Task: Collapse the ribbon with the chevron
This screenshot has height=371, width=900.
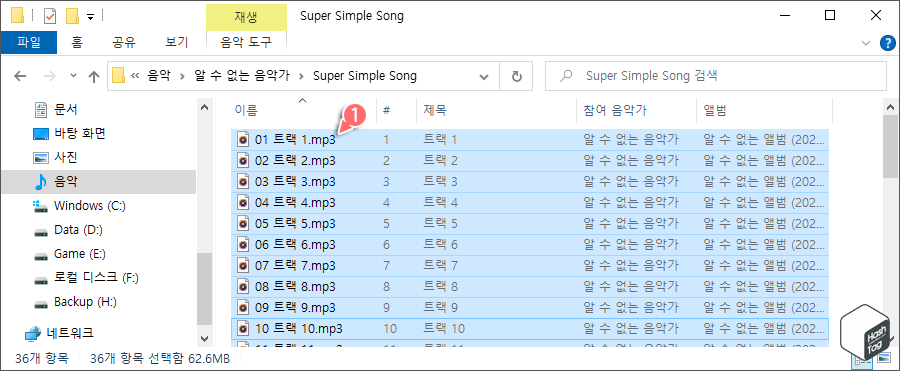Action: pos(866,42)
